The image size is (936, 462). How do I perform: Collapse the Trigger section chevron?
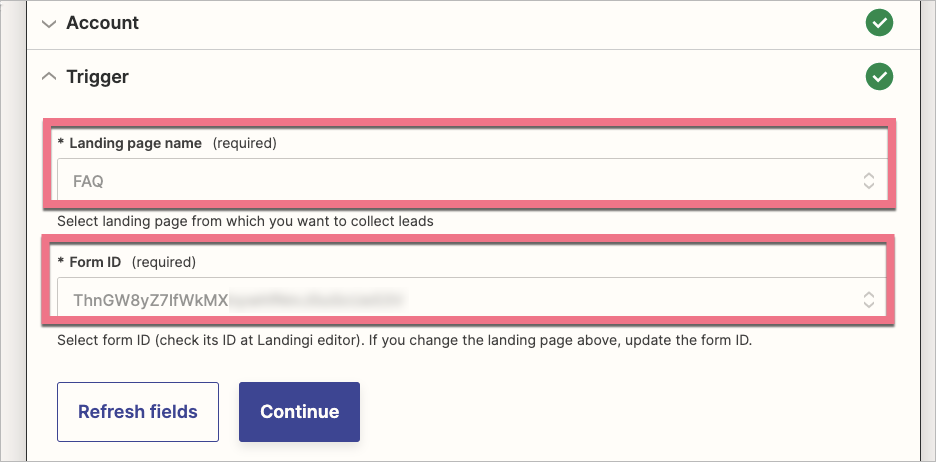pyautogui.click(x=49, y=76)
